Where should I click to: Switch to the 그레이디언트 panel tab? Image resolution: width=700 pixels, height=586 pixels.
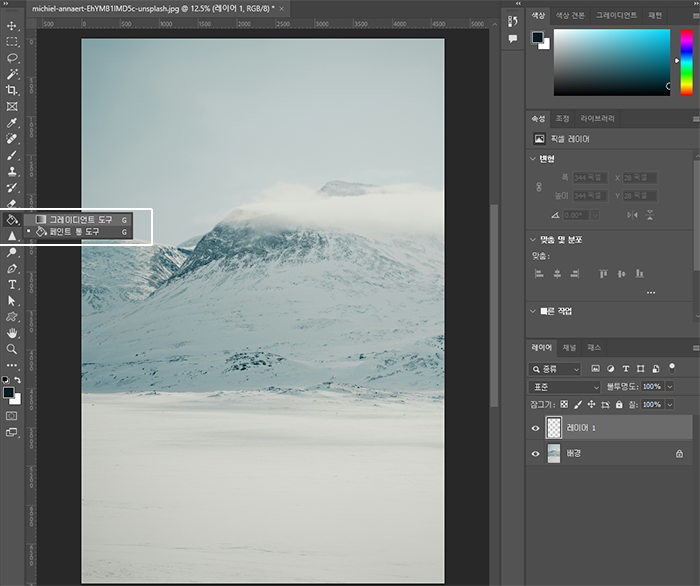(x=616, y=15)
